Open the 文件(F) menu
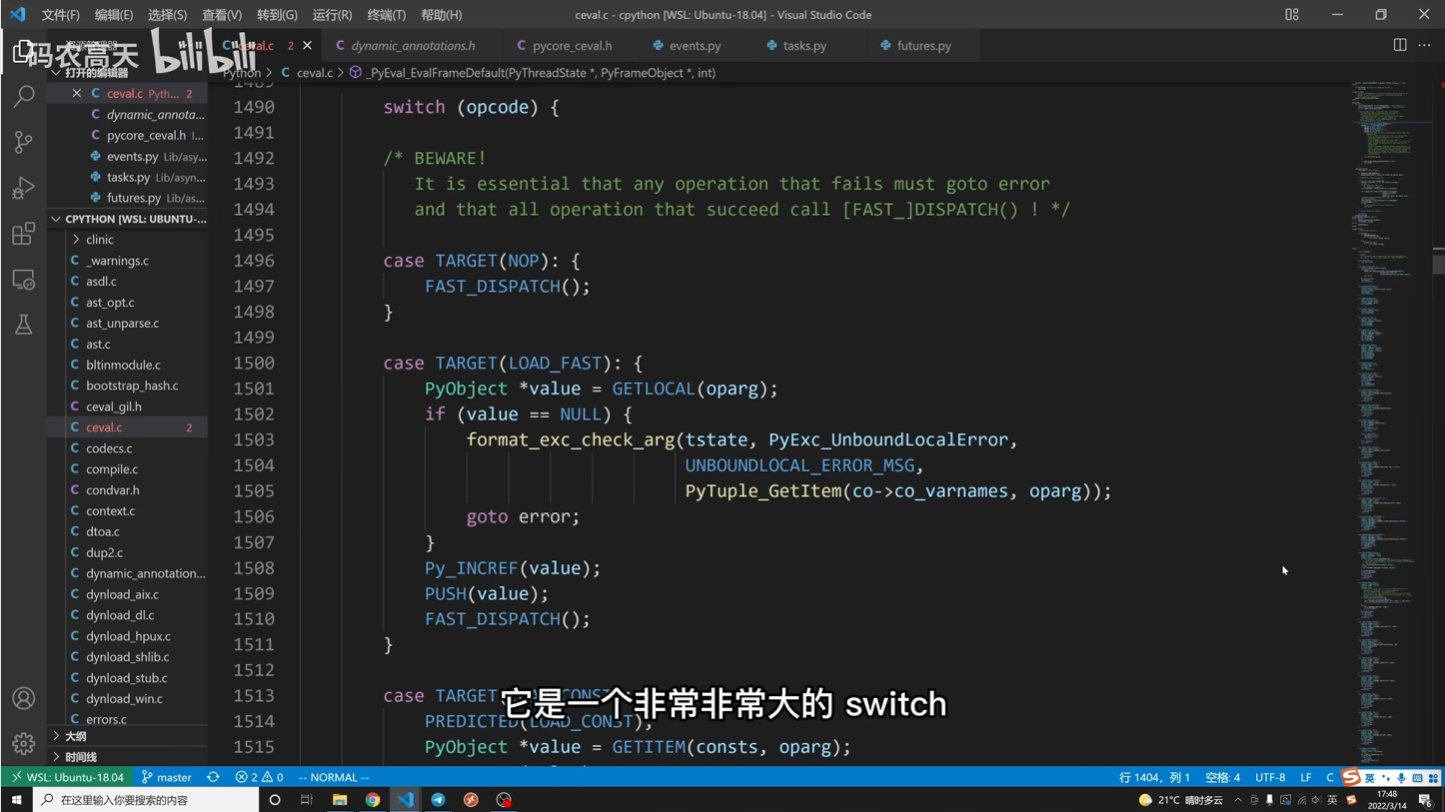The width and height of the screenshot is (1445, 812). [60, 15]
